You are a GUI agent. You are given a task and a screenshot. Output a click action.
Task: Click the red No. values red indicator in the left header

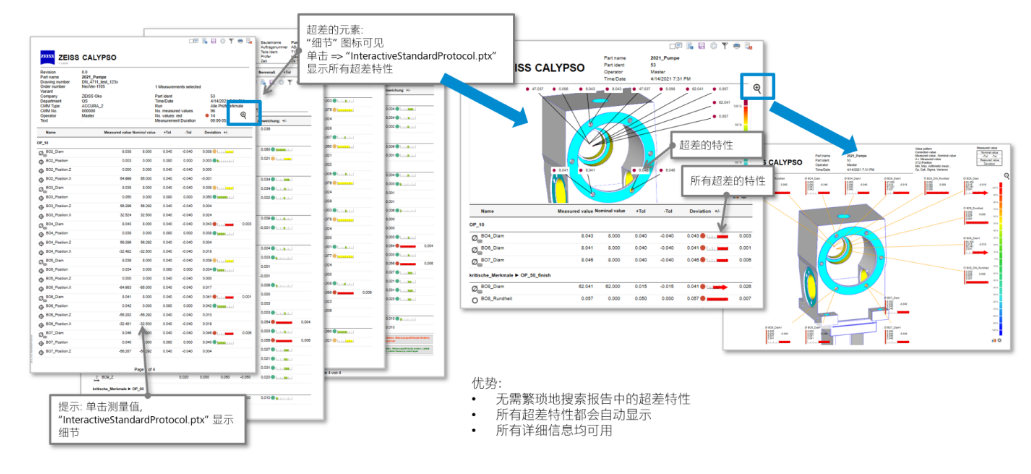pos(206,116)
